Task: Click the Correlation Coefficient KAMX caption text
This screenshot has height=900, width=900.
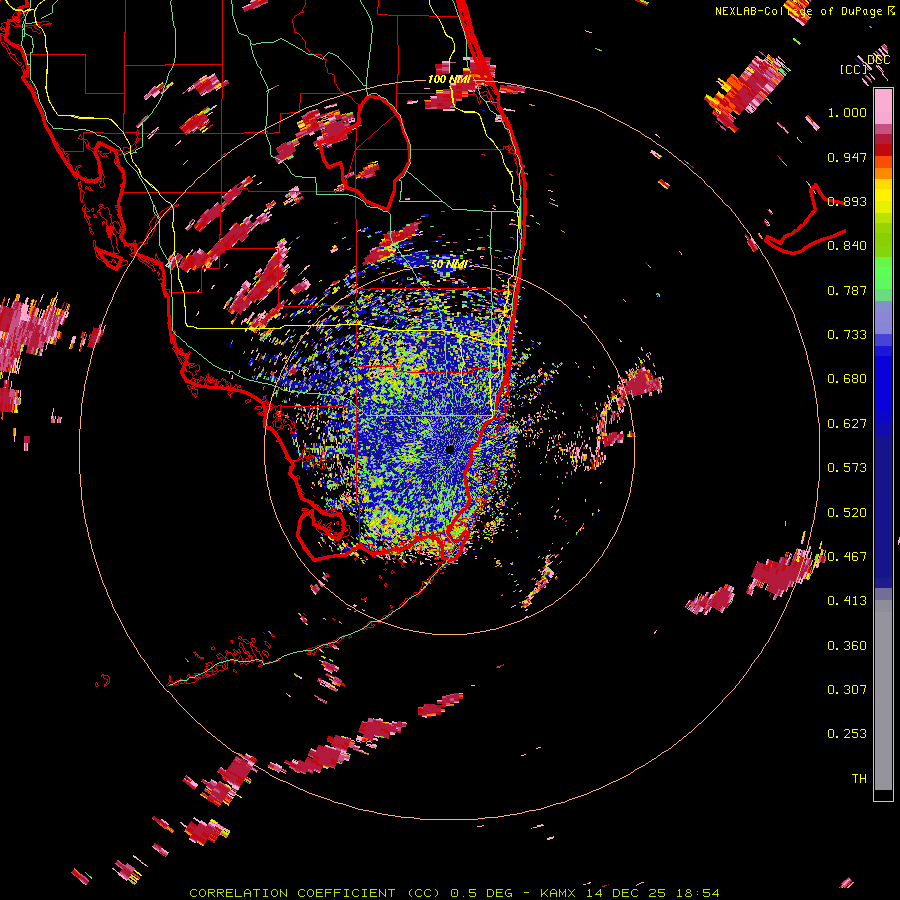Action: (x=454, y=893)
